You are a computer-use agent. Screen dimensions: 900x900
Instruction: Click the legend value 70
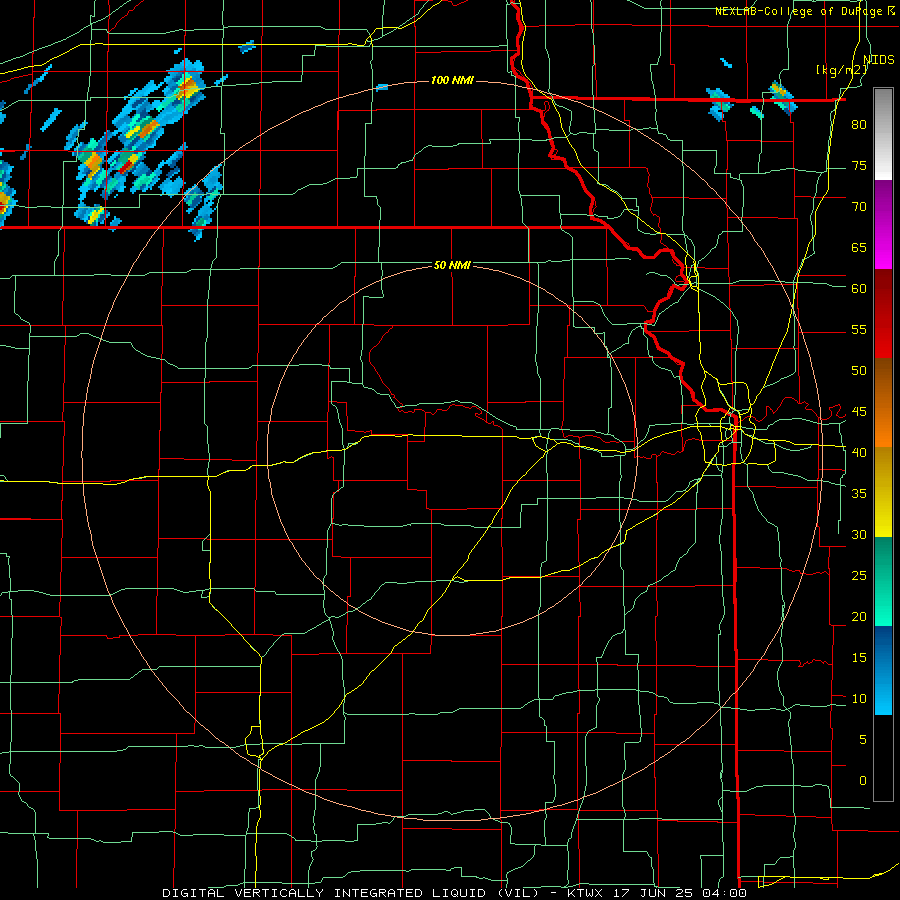859,207
